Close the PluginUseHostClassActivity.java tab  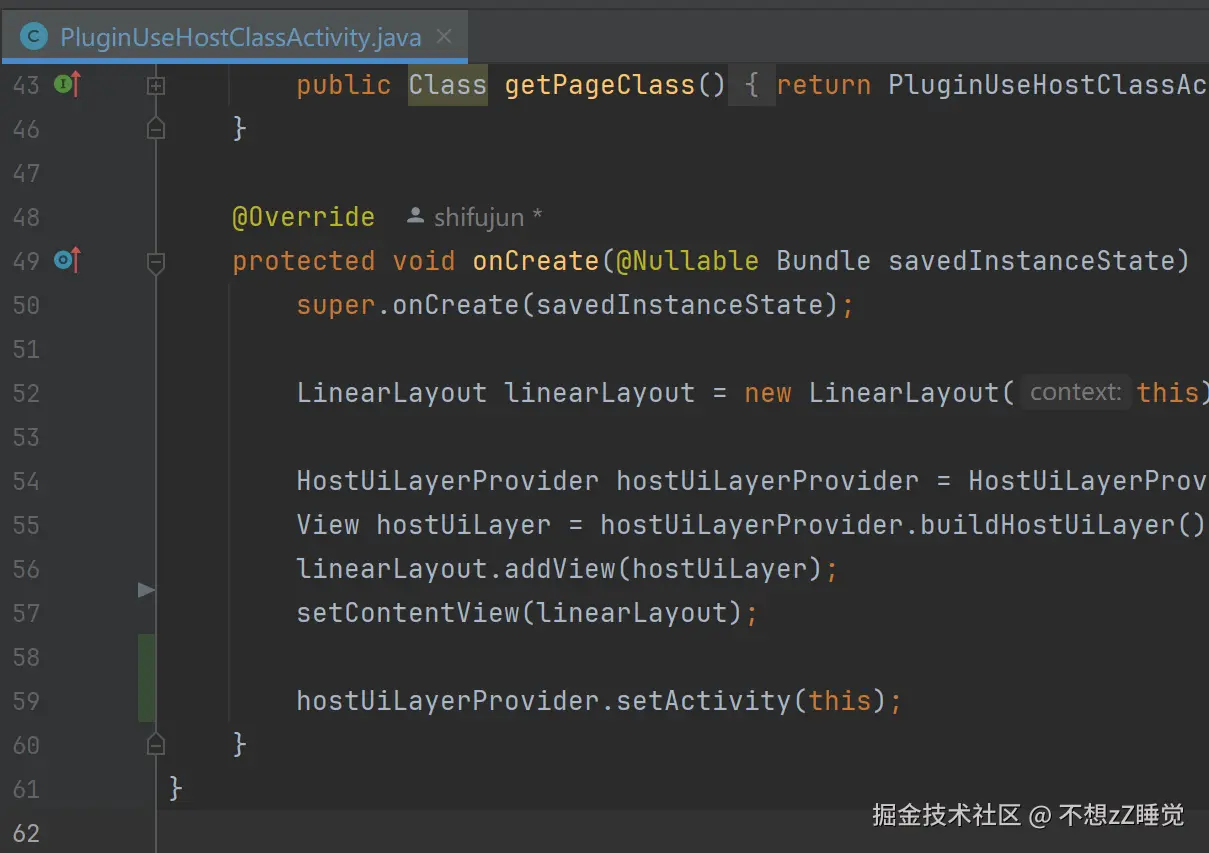click(444, 37)
